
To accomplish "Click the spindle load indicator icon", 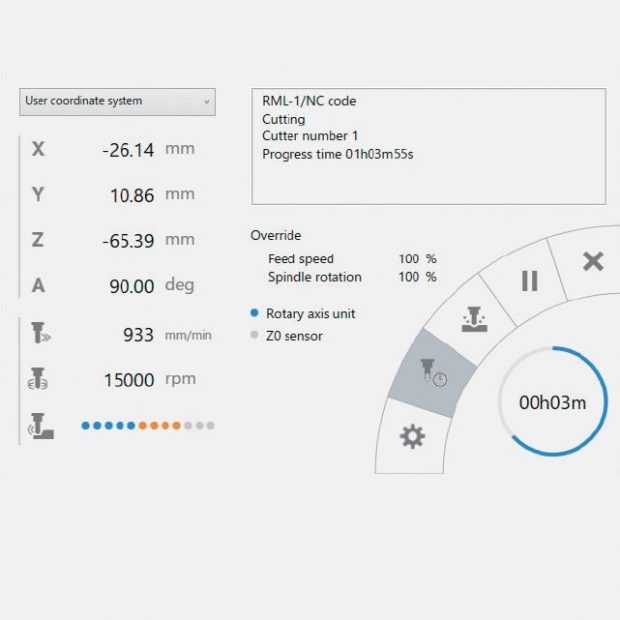I will pyautogui.click(x=41, y=426).
